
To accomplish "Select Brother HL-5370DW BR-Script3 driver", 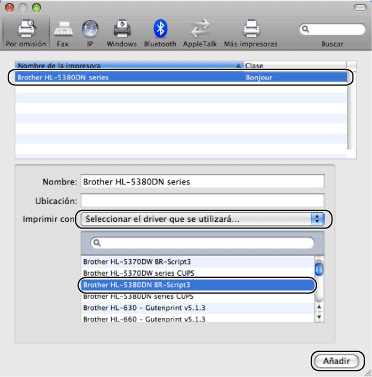I will pyautogui.click(x=198, y=262).
